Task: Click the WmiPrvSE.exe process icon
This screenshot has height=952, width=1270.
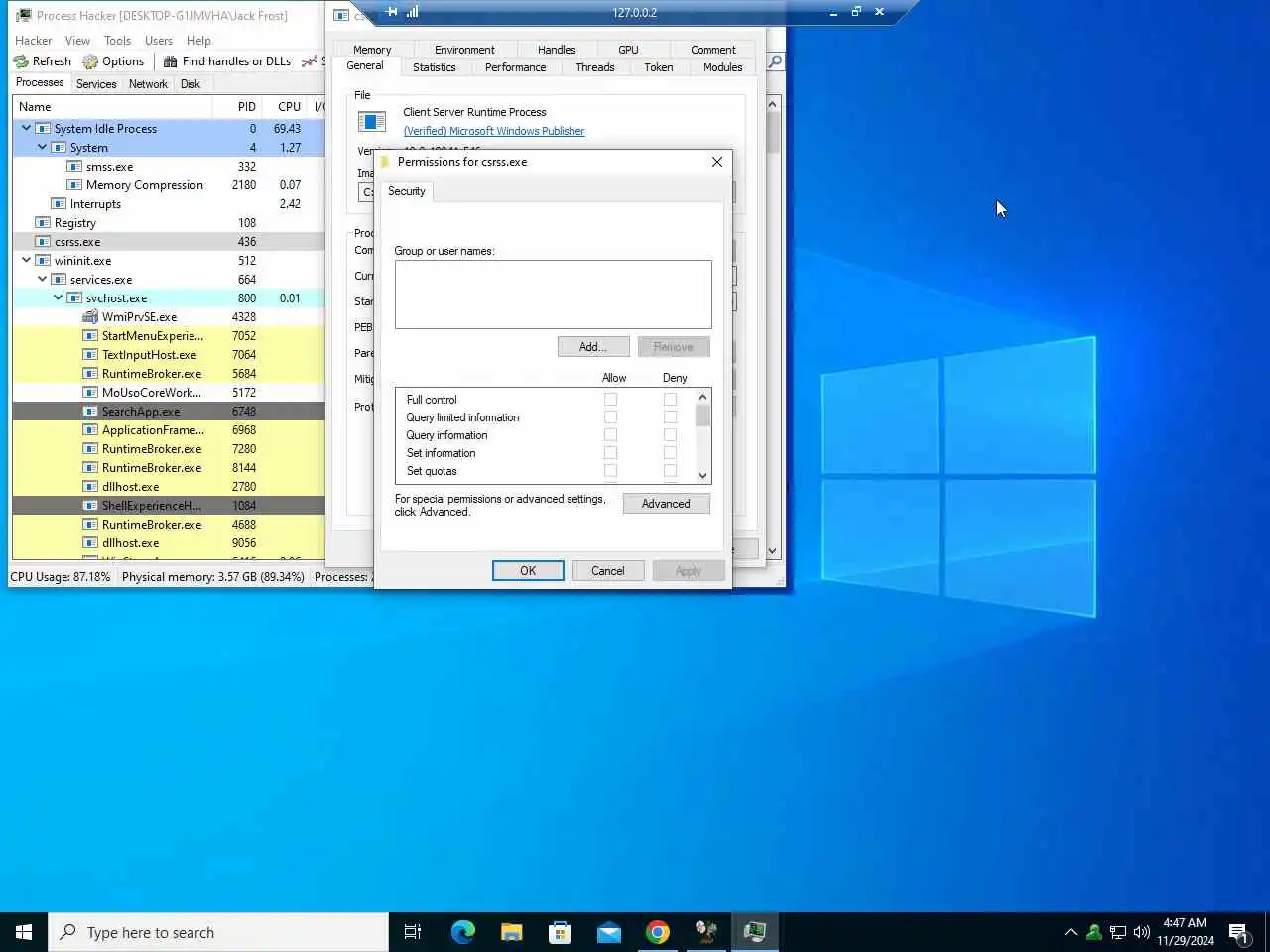Action: tap(90, 317)
